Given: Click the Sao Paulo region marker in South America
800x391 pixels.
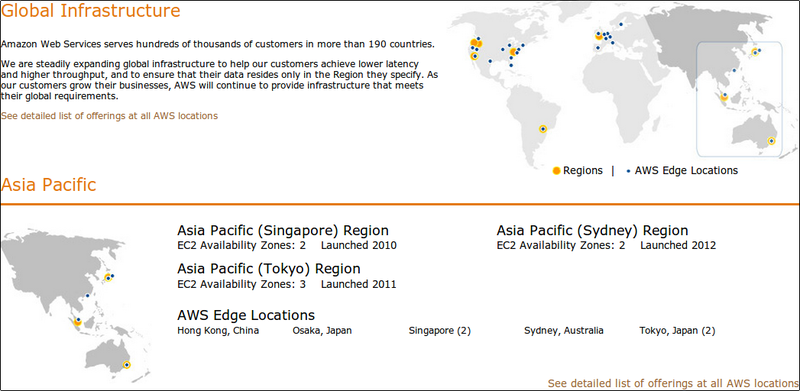Looking at the screenshot, I should pos(543,129).
